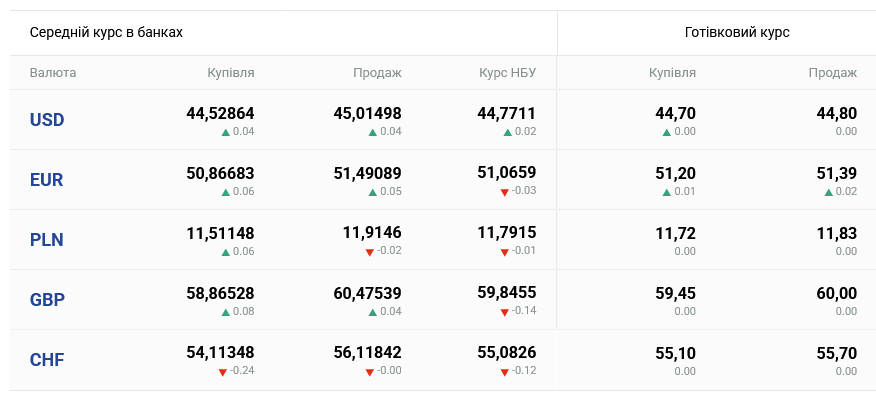Image resolution: width=876 pixels, height=411 pixels.
Task: Click green up arrow under GBP bank sell rate
Action: 373,312
